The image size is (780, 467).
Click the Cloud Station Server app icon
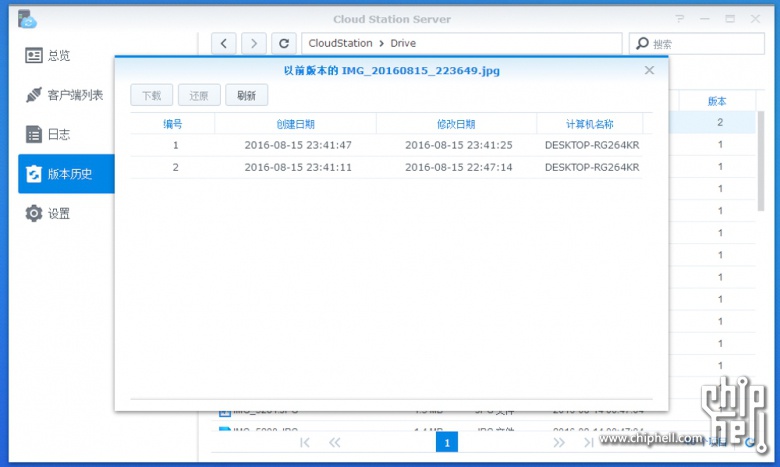(27, 19)
